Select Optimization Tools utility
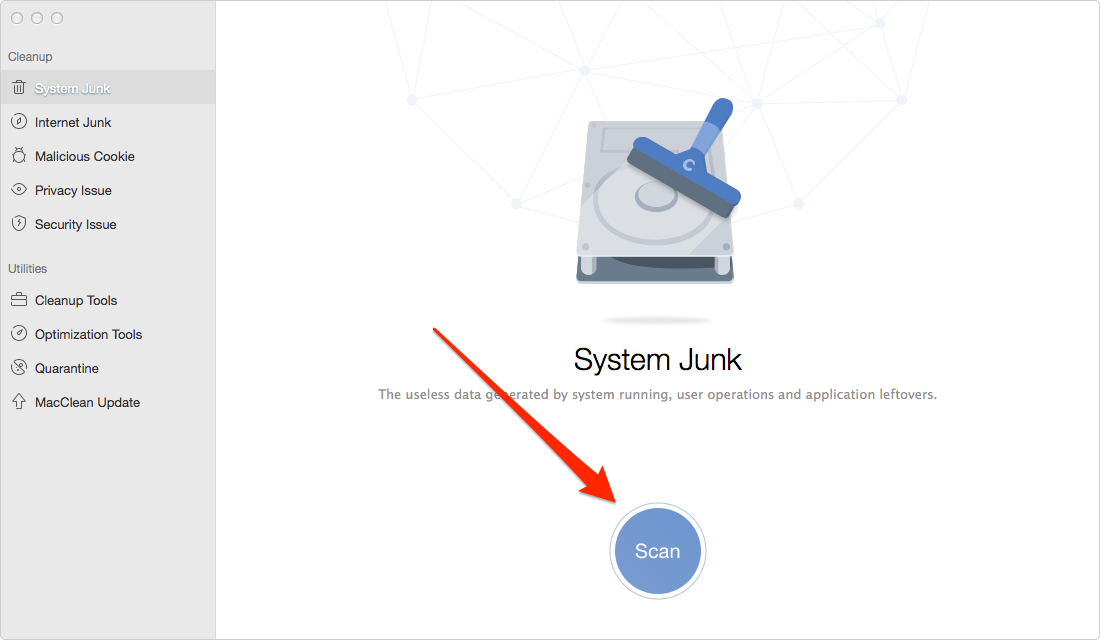1100x640 pixels. pyautogui.click(x=107, y=334)
